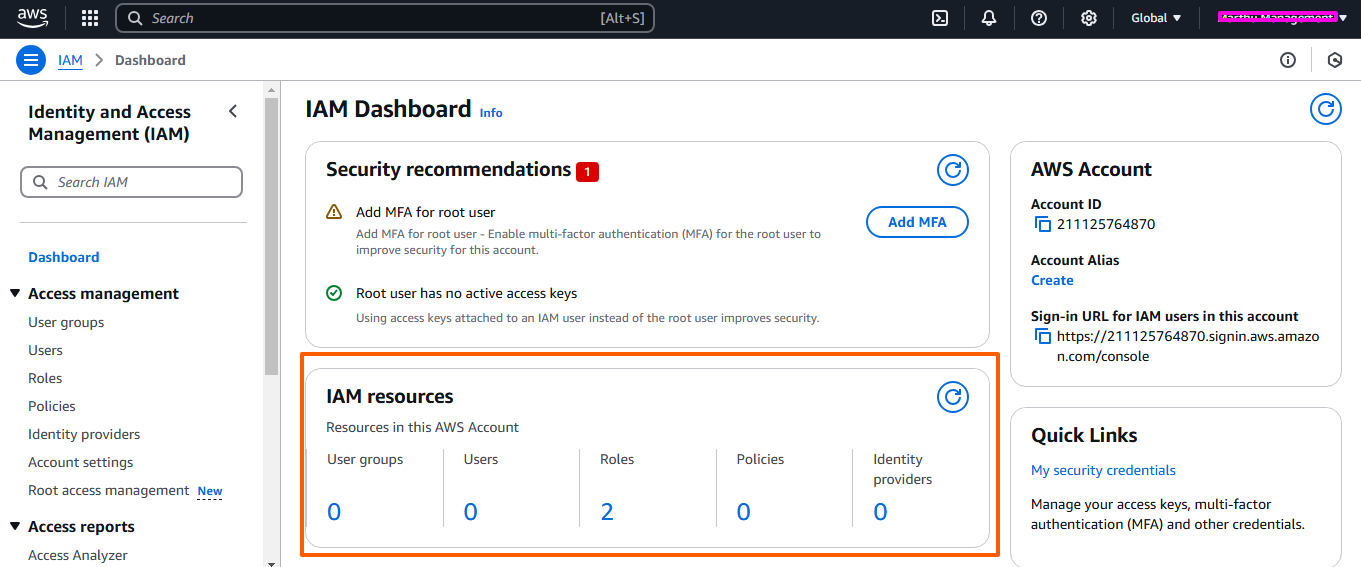Open the notifications bell icon
The height and width of the screenshot is (567, 1361).
point(989,18)
